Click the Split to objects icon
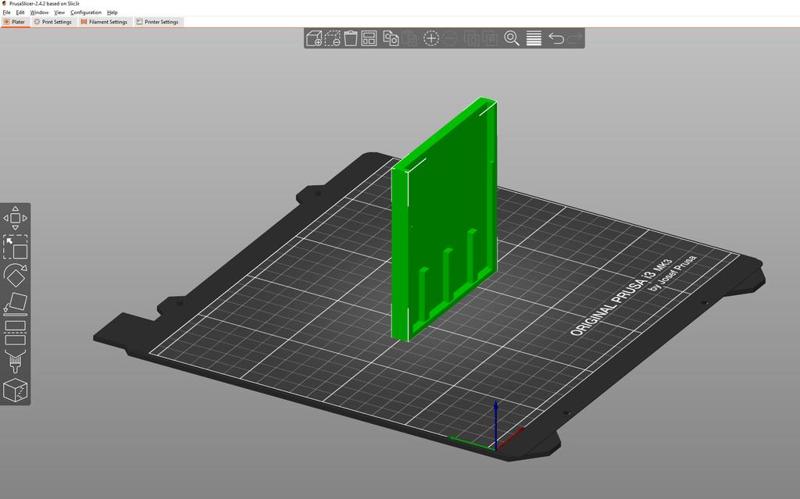 click(472, 38)
